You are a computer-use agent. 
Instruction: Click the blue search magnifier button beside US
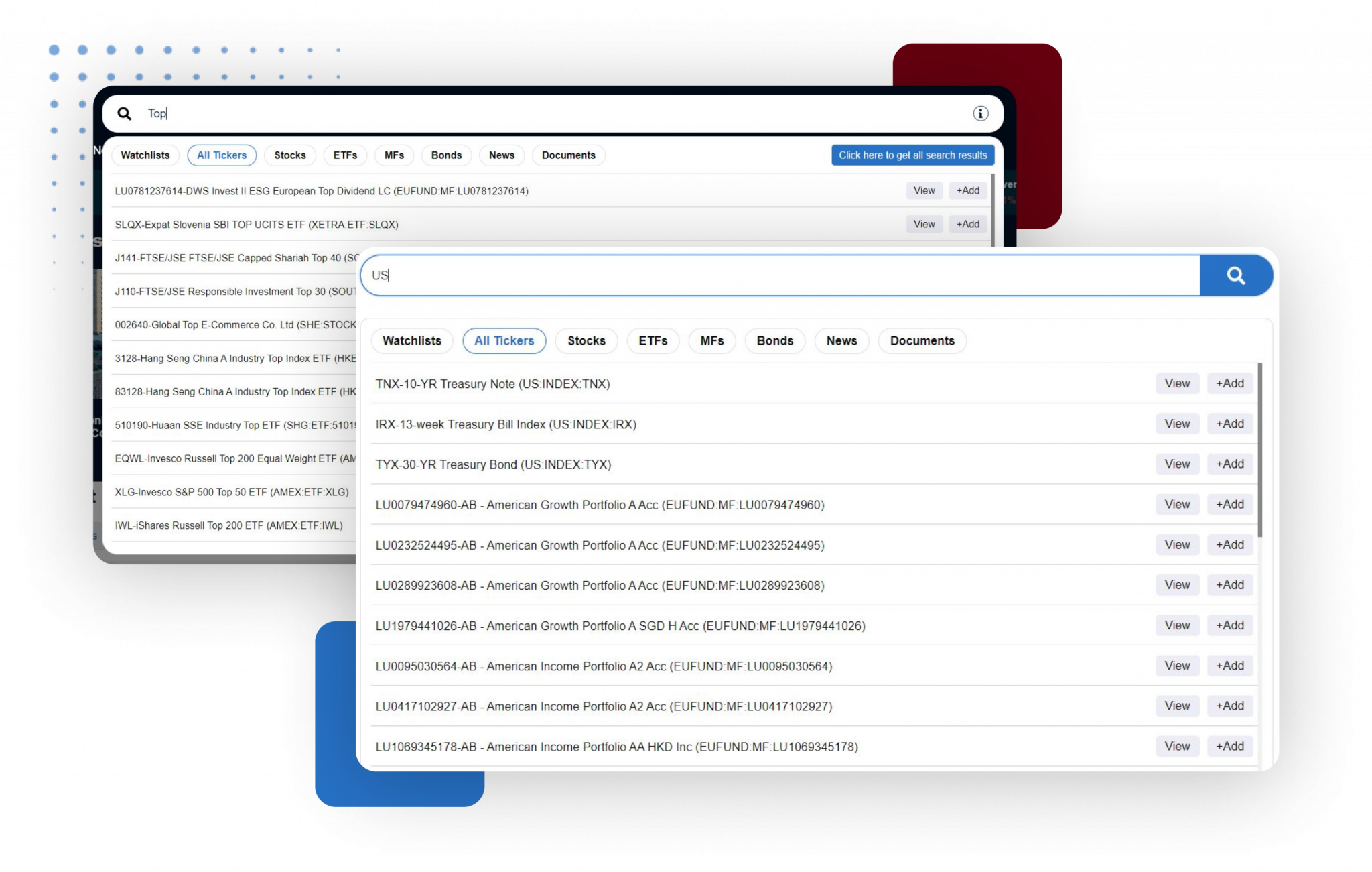(x=1235, y=275)
